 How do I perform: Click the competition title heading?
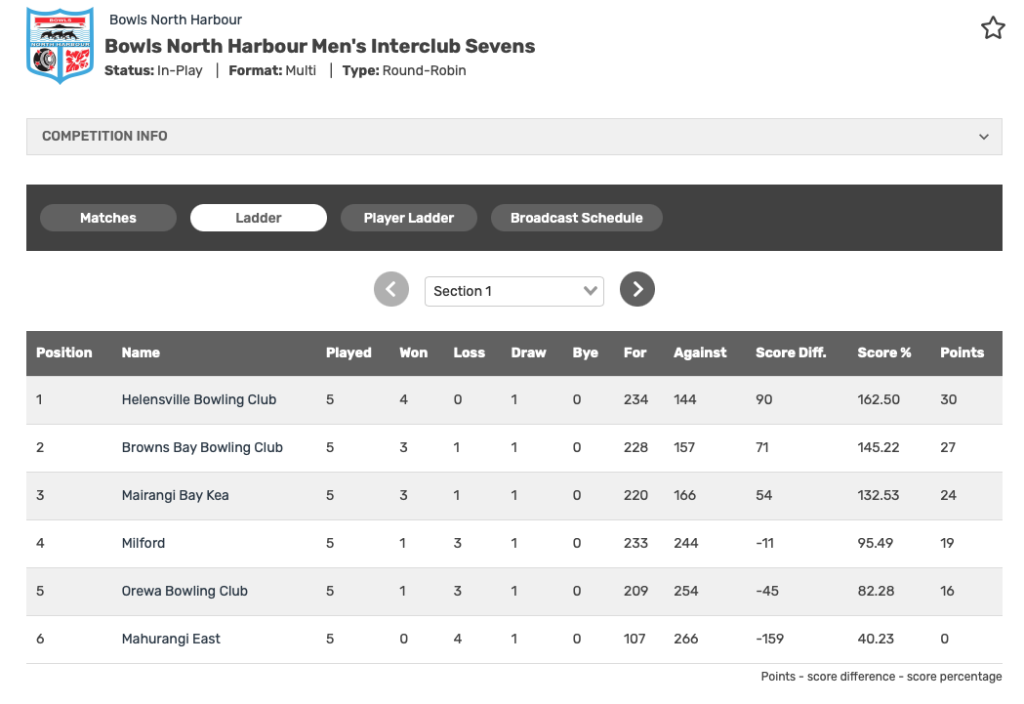coord(320,46)
